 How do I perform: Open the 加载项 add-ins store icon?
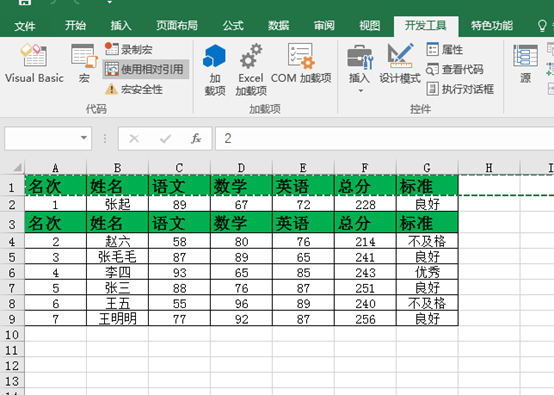click(214, 70)
